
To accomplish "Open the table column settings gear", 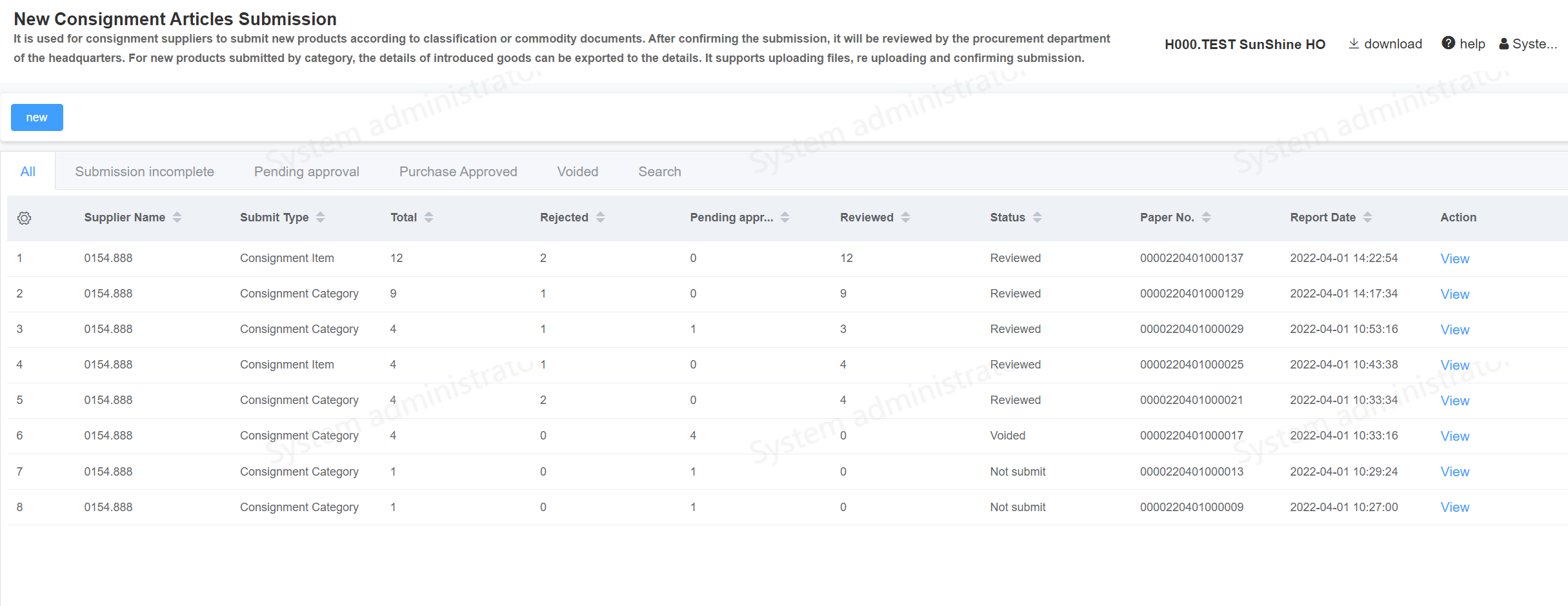I will [x=24, y=218].
